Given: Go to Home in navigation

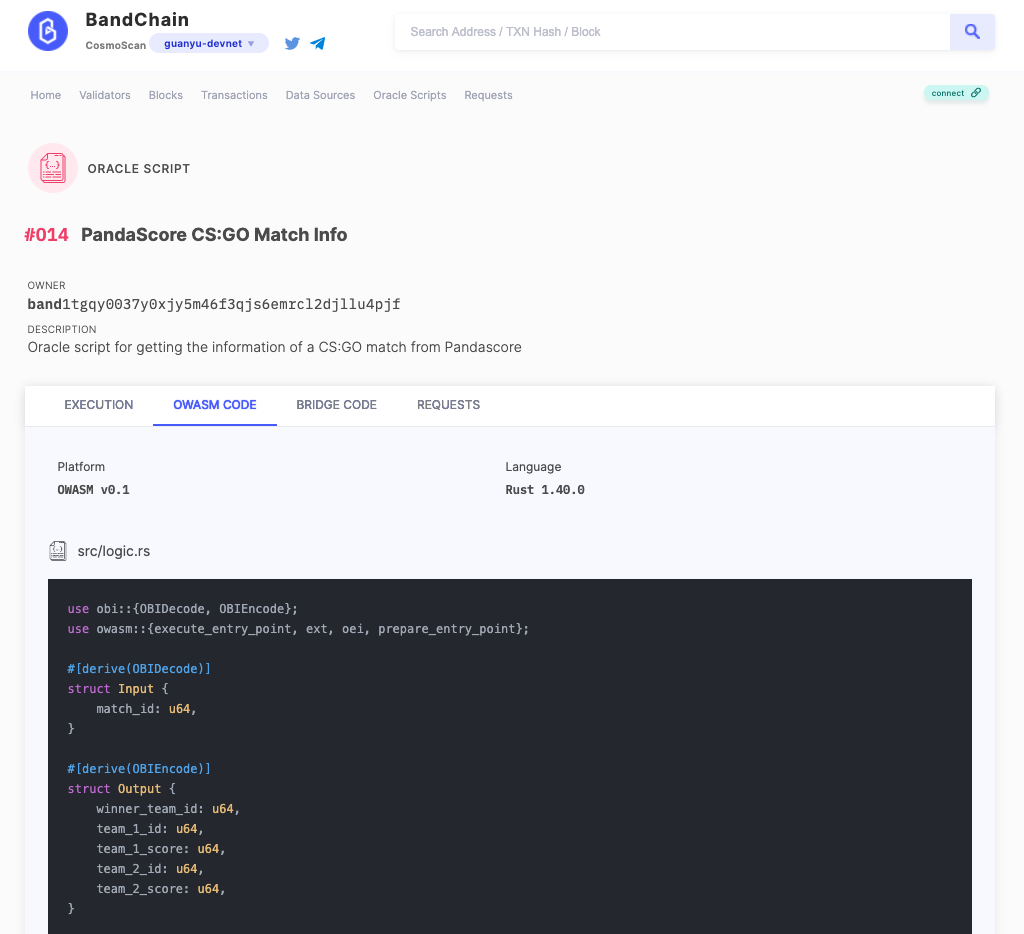Looking at the screenshot, I should click(46, 95).
